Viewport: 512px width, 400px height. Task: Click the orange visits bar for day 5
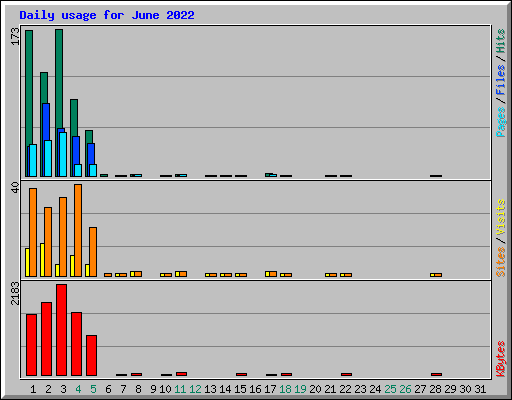(93, 252)
